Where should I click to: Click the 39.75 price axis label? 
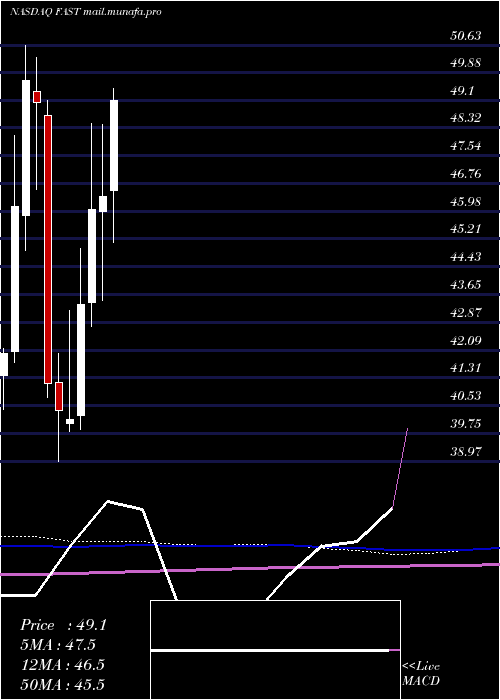coord(466,423)
